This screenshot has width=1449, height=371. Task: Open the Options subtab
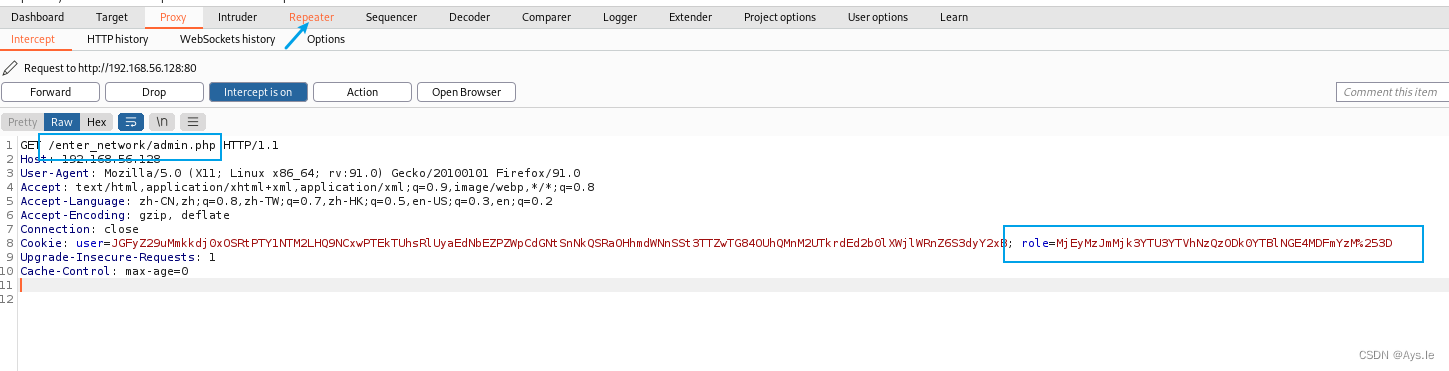pyautogui.click(x=326, y=39)
